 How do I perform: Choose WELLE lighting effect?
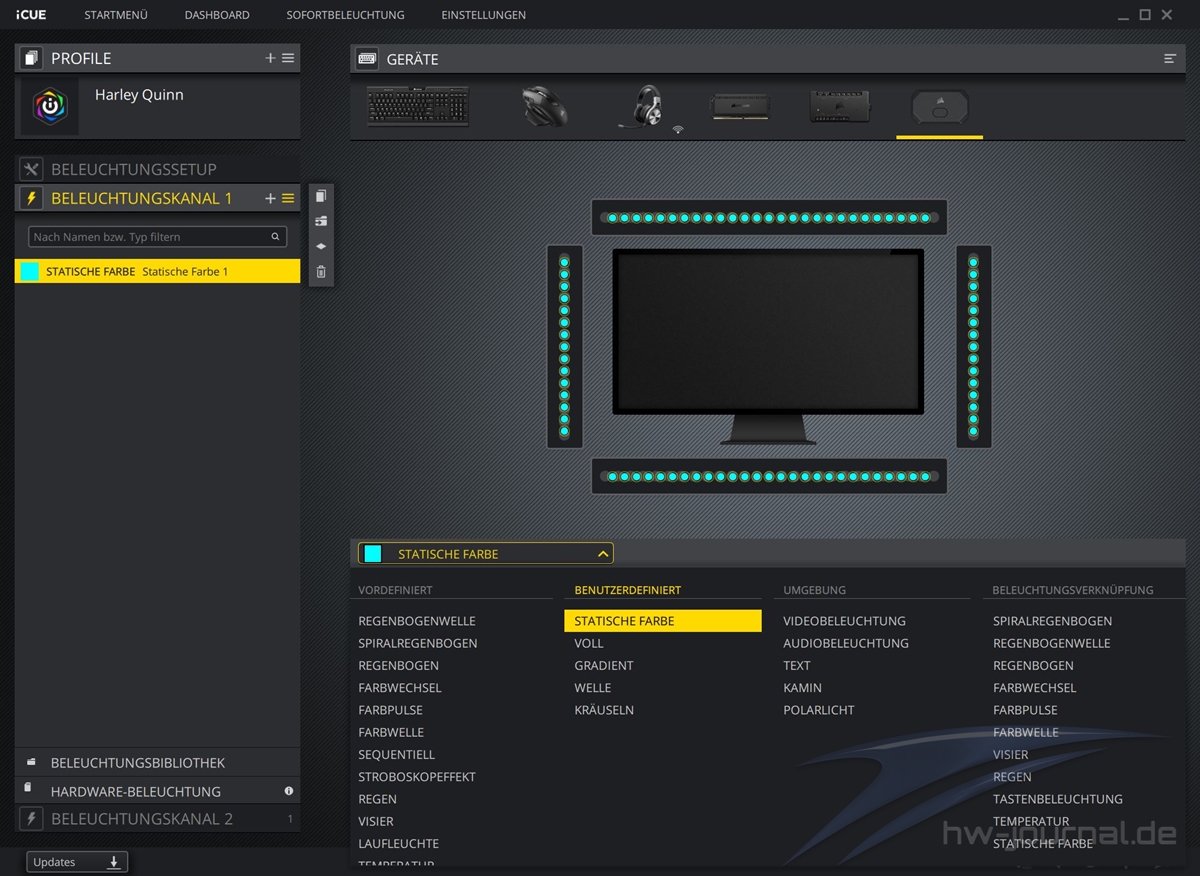point(593,688)
